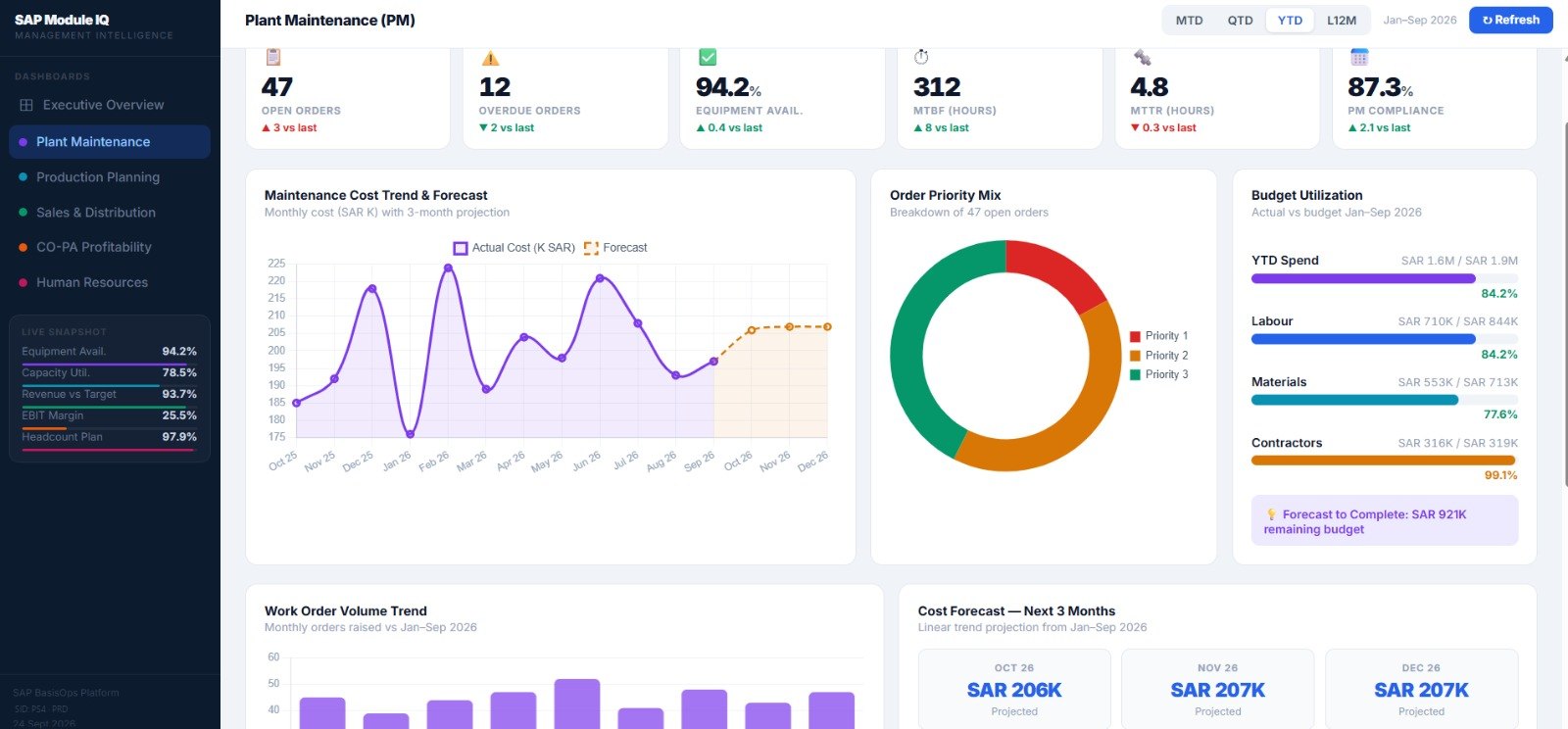Click the NOV 26 SAR 207K projection card
The image size is (1568, 729).
click(x=1218, y=689)
